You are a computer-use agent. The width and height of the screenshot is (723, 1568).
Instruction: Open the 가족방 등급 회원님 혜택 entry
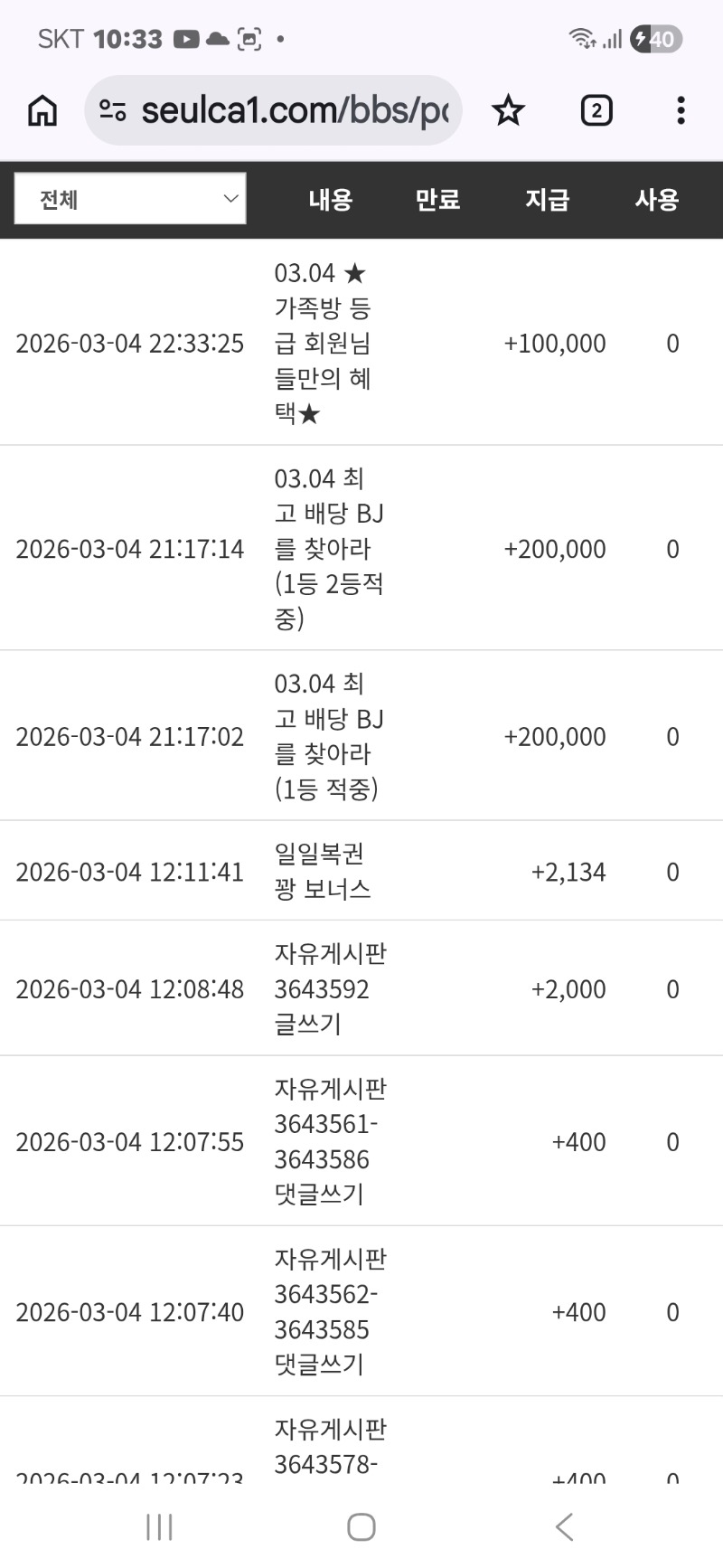point(323,344)
